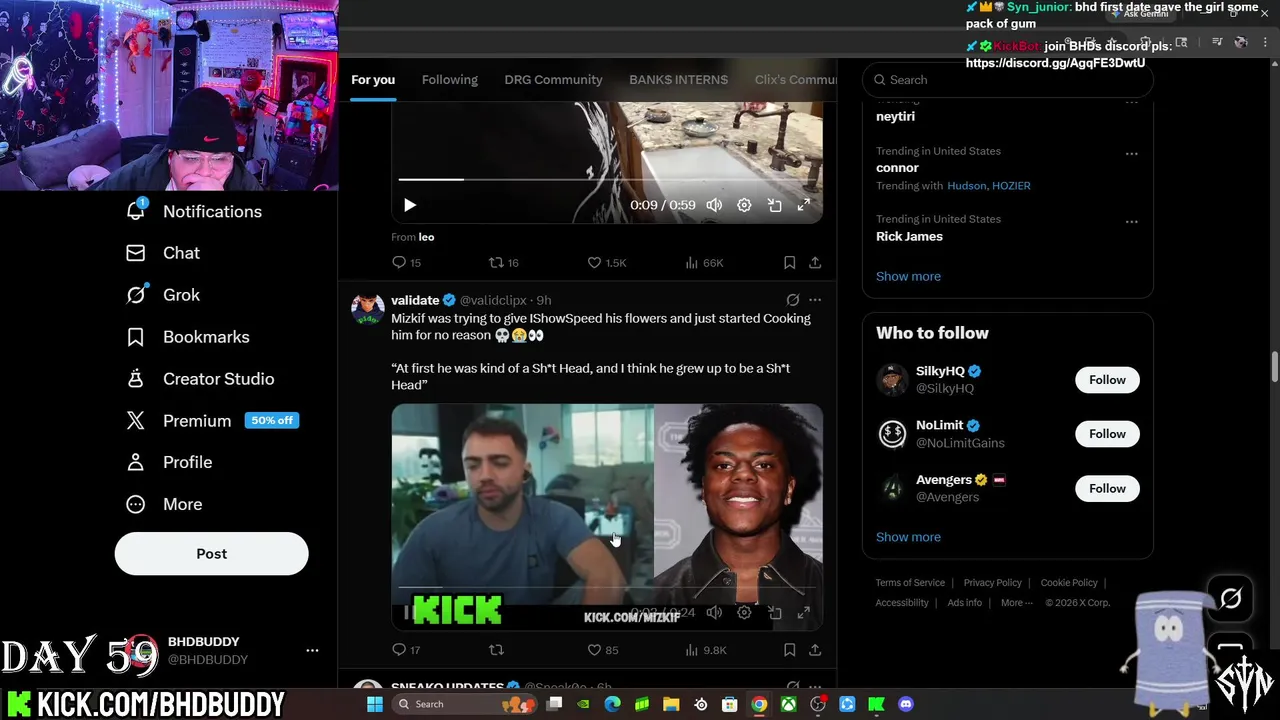Click the page vertical scrollbar thumb
1280x720 pixels.
tap(1274, 366)
